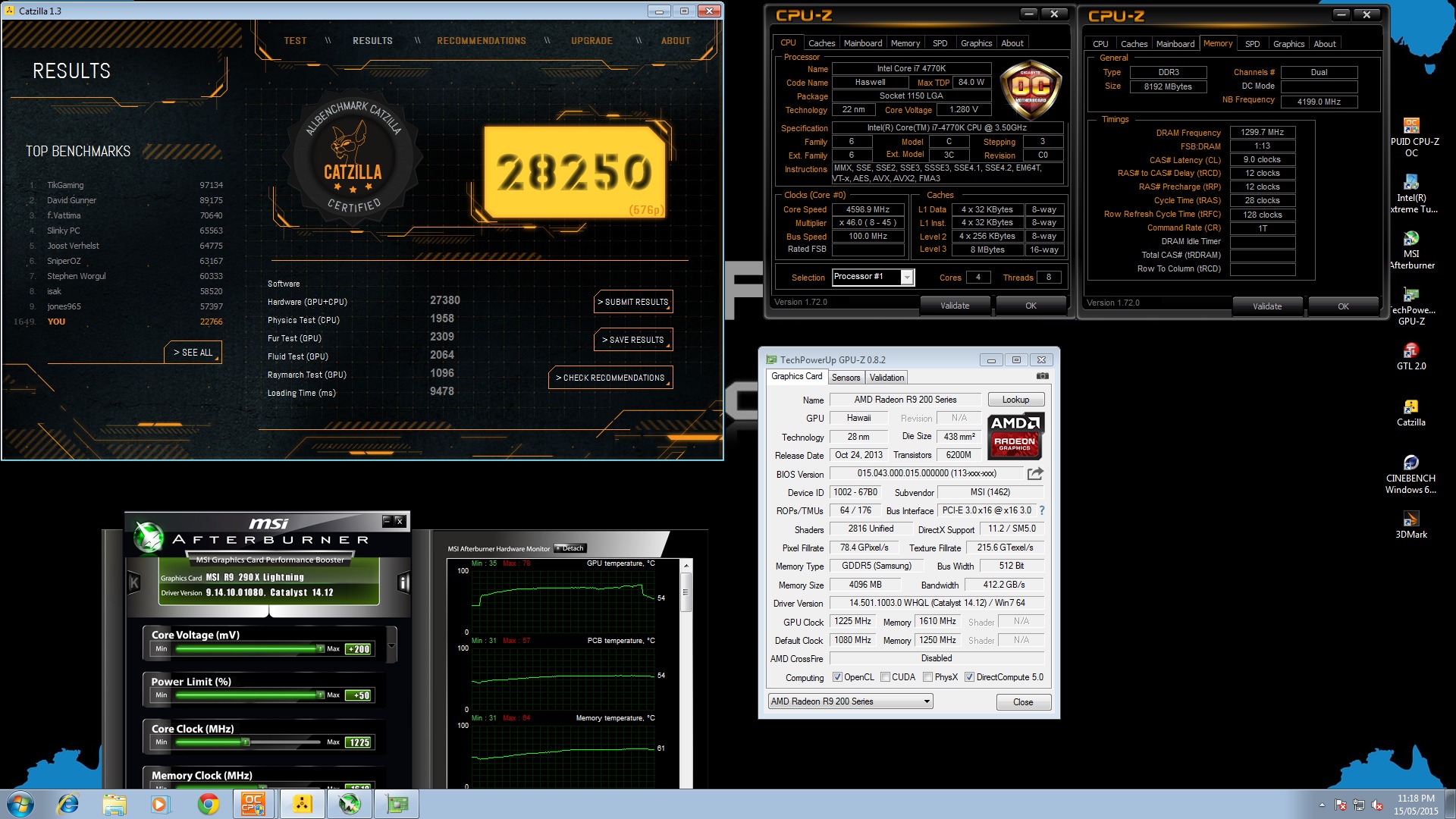
Task: Open the Windows Start menu
Action: click(20, 804)
